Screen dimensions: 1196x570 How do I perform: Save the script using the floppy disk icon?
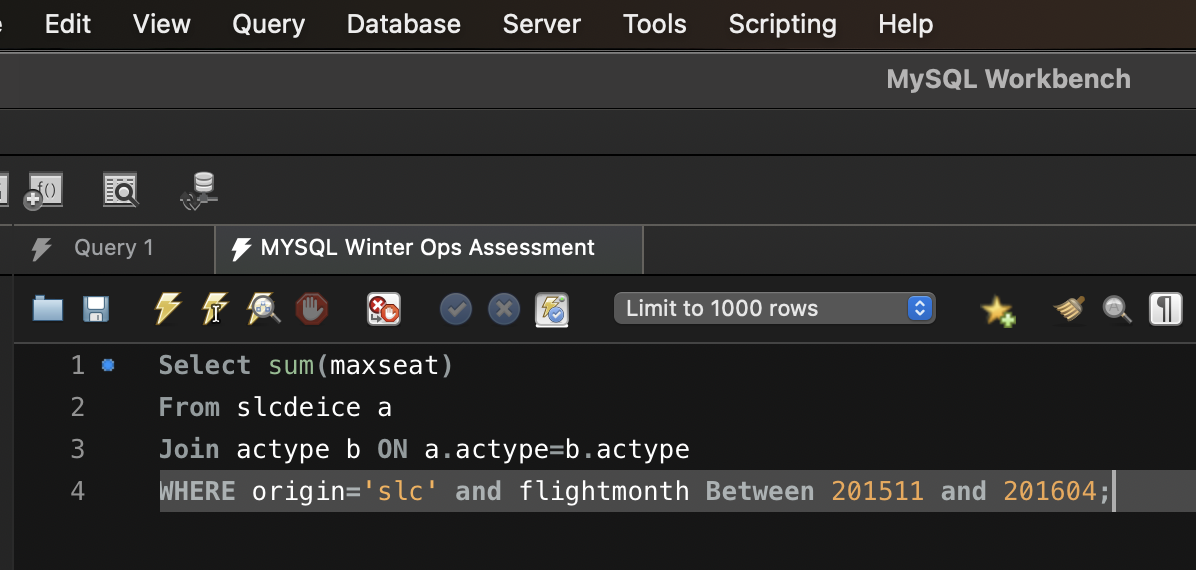(x=96, y=309)
